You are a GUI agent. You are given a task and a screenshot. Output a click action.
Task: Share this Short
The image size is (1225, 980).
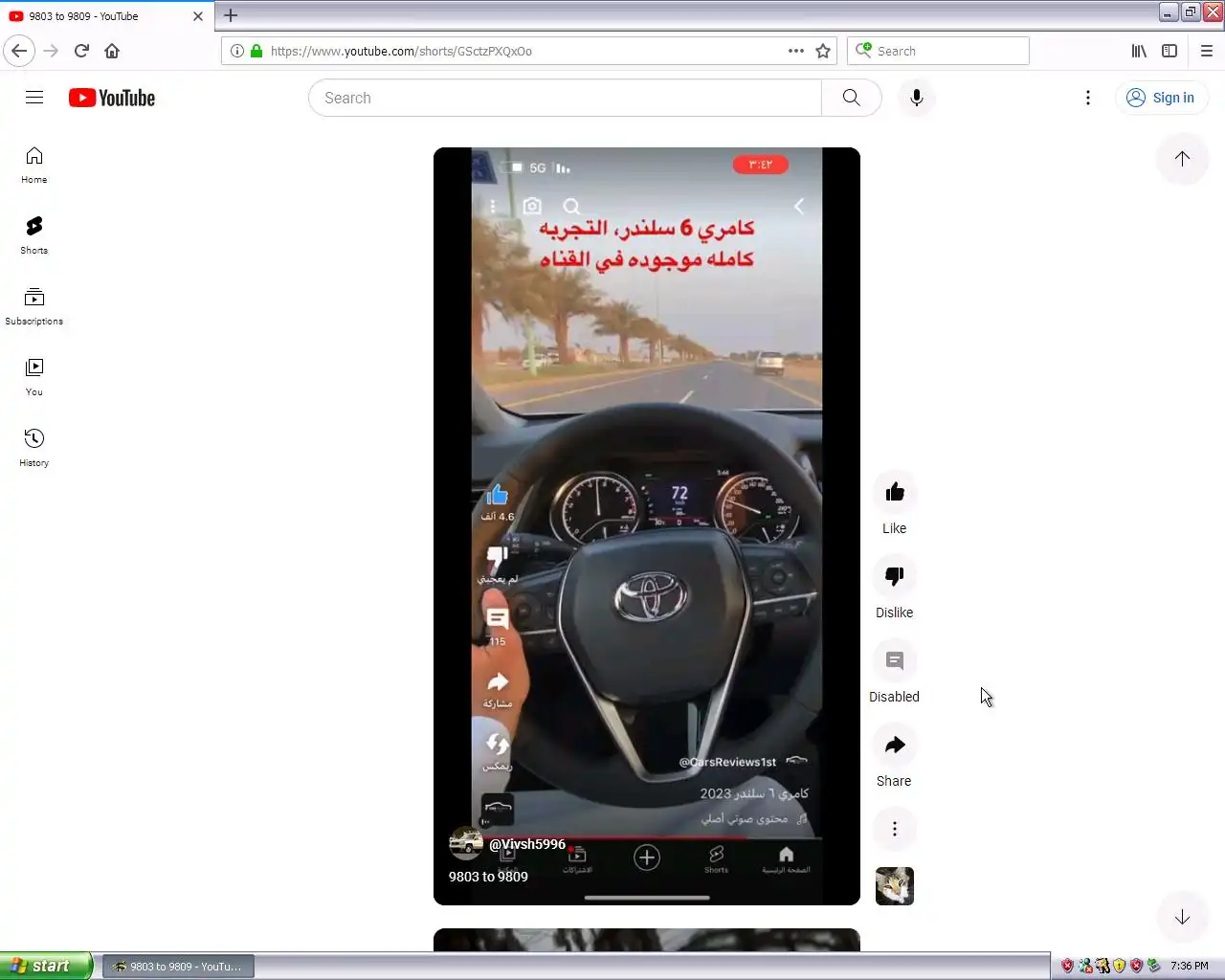tap(895, 746)
